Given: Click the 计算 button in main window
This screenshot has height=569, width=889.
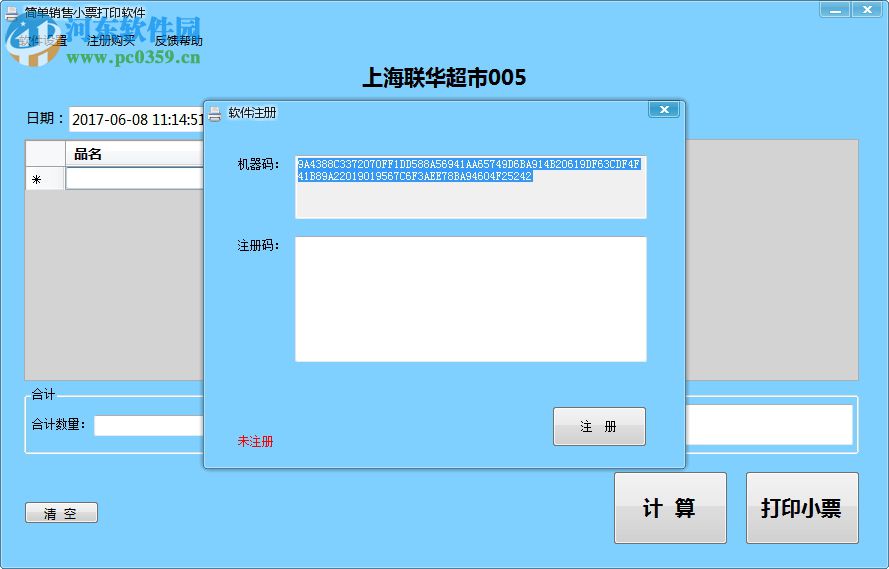Looking at the screenshot, I should click(670, 508).
